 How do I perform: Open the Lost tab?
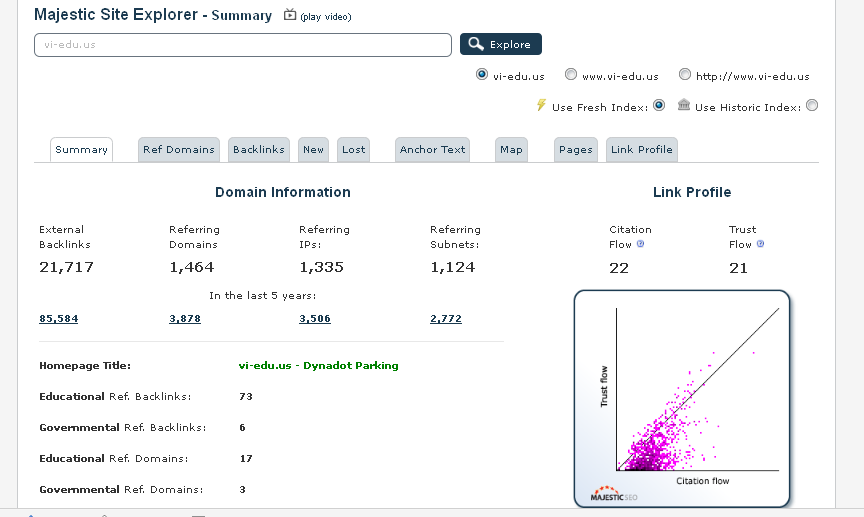pos(353,149)
